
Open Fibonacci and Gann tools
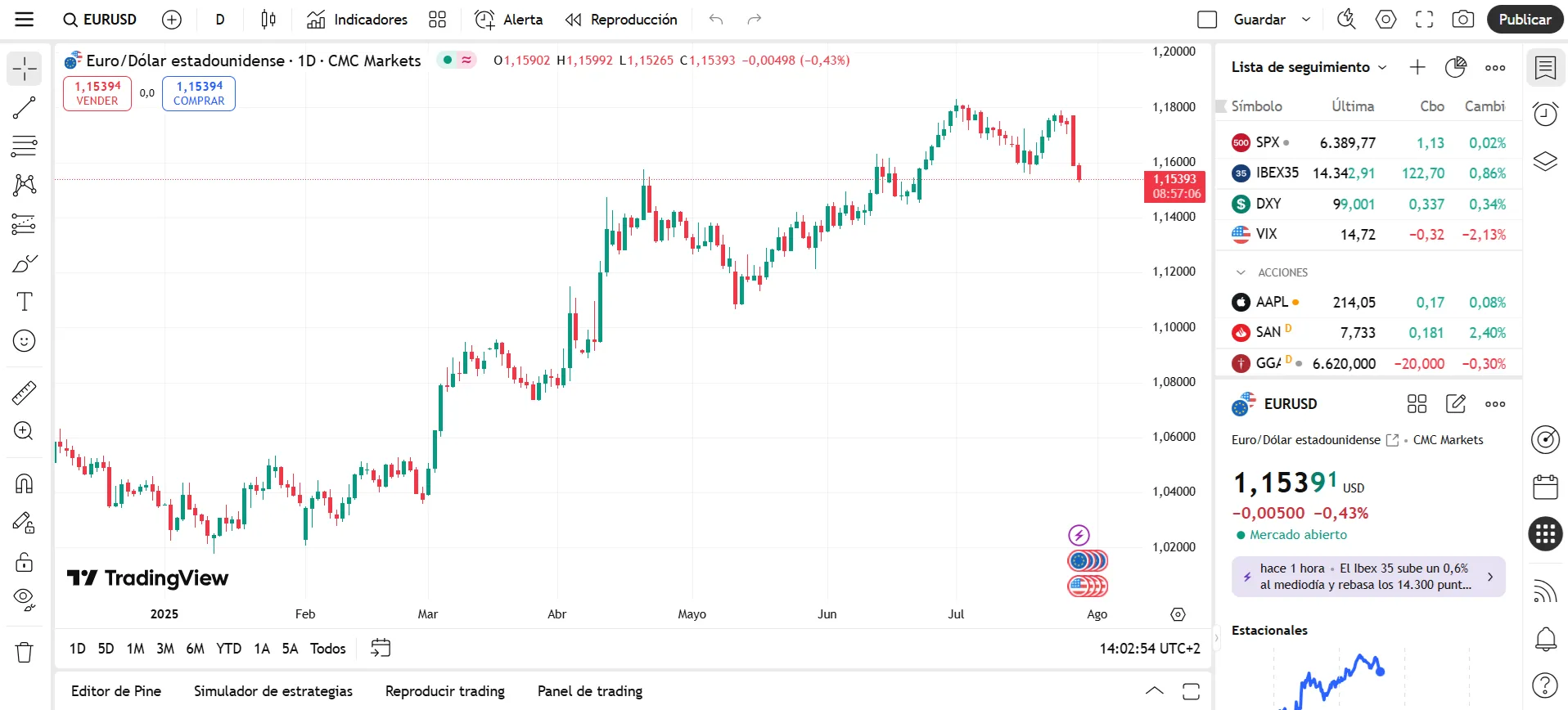(x=25, y=146)
